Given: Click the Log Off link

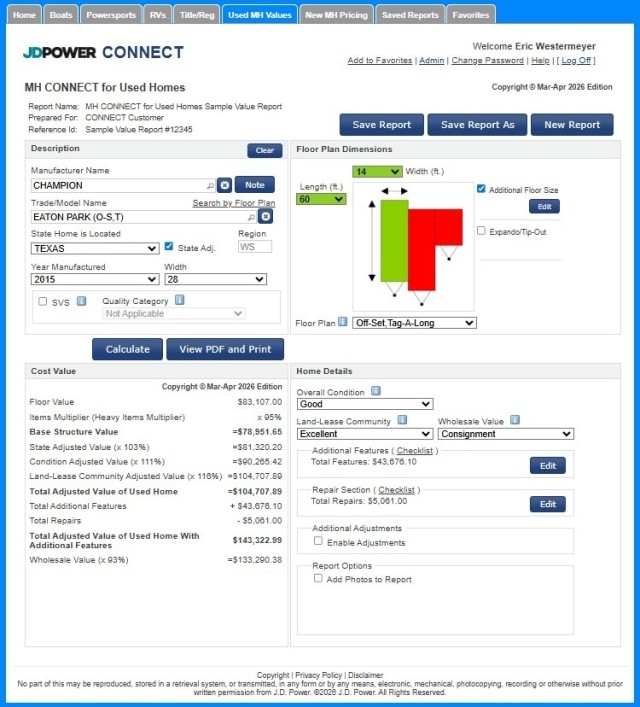Looking at the screenshot, I should pos(576,60).
